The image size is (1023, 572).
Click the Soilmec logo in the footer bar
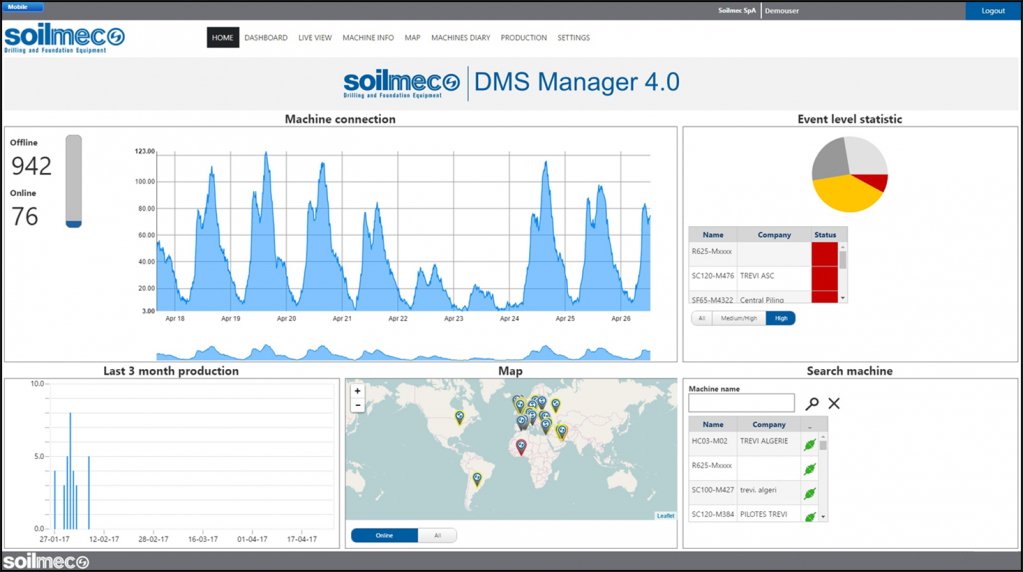coord(46,562)
